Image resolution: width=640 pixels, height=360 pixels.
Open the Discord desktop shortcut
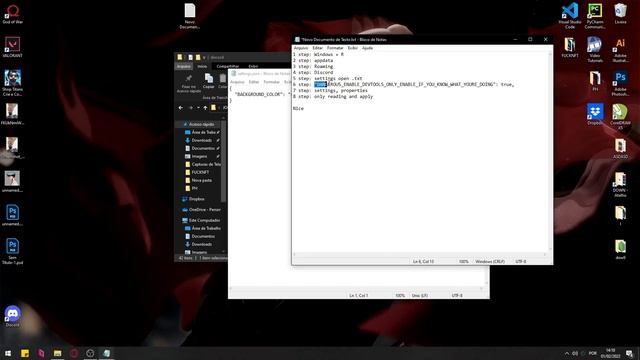click(12, 316)
